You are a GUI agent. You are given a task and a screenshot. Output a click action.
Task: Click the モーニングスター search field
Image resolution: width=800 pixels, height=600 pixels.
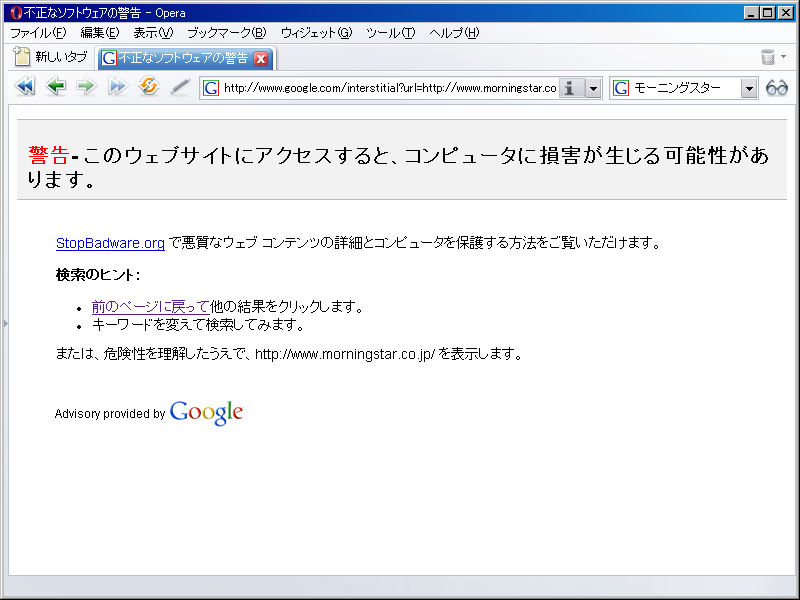pyautogui.click(x=685, y=88)
